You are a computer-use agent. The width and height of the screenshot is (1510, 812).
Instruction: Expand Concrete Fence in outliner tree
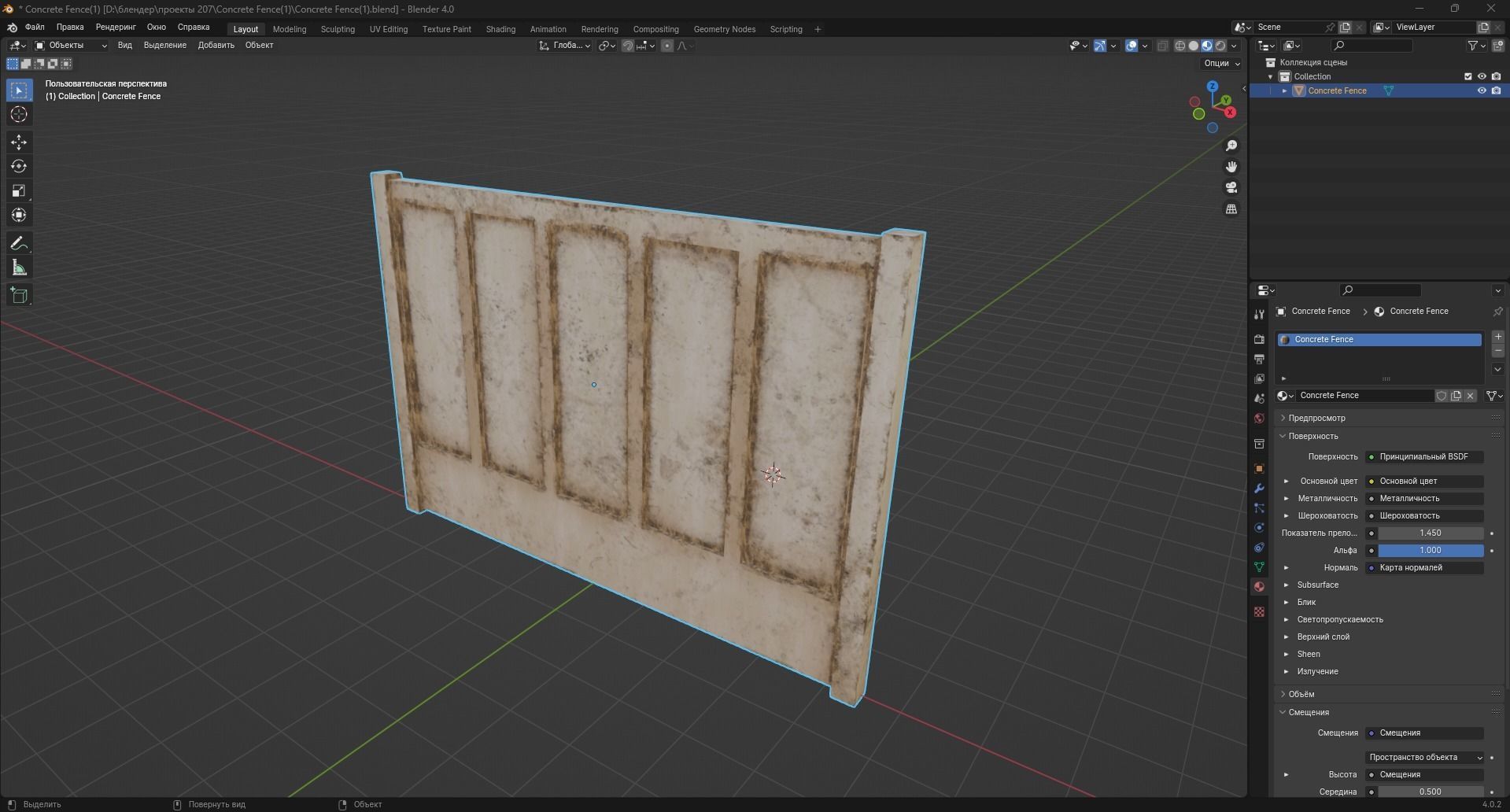click(1285, 91)
